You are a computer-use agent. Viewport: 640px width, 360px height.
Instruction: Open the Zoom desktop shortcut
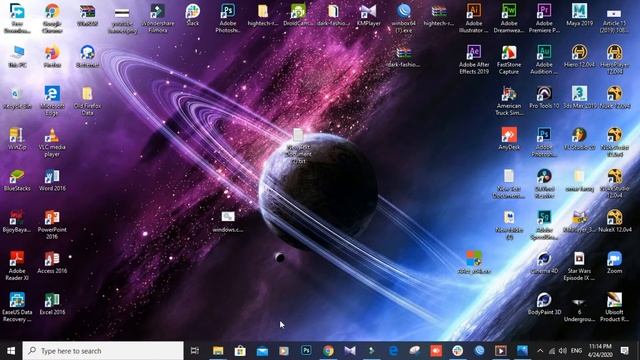coord(614,262)
